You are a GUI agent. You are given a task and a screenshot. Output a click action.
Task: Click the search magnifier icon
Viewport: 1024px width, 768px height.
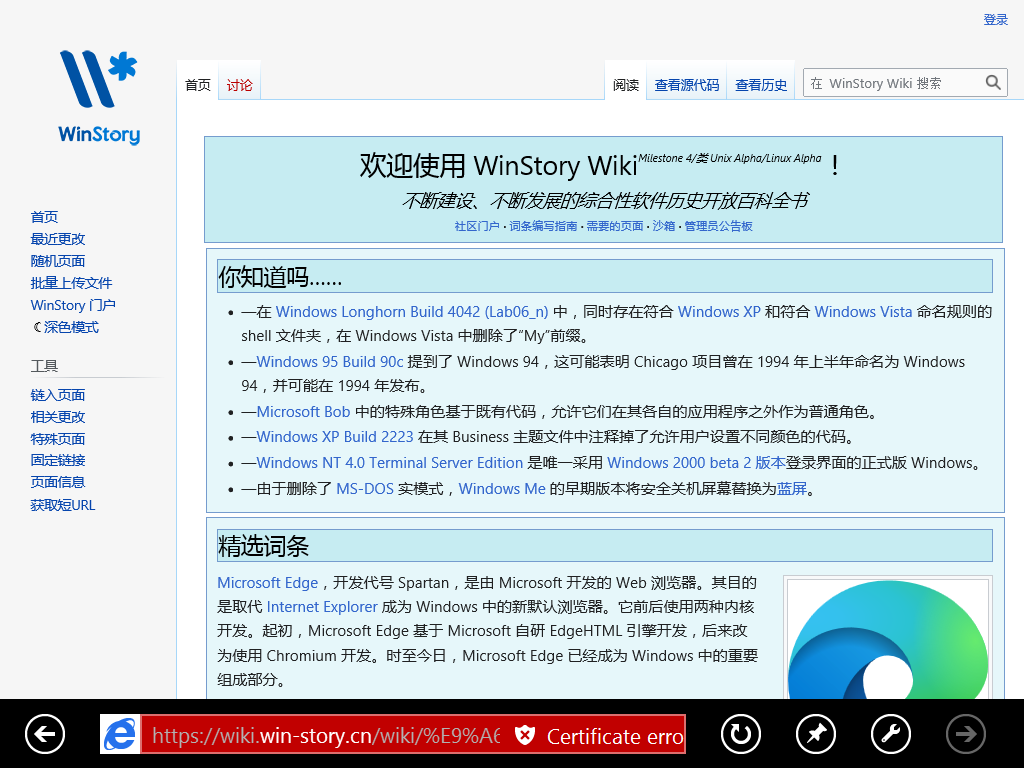(x=993, y=83)
